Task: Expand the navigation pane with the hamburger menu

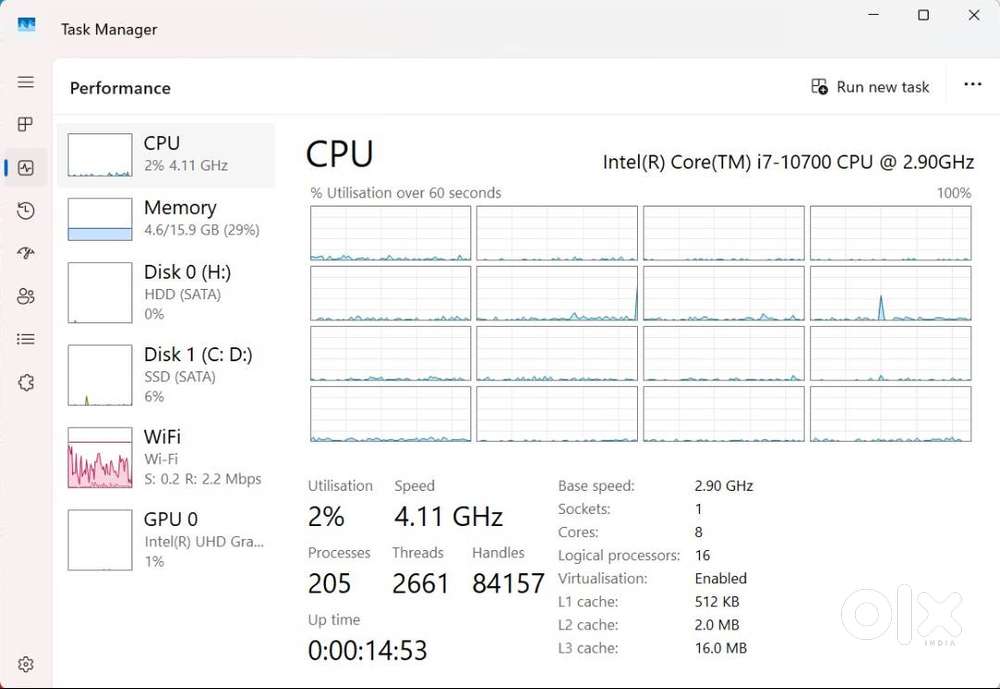Action: click(26, 82)
